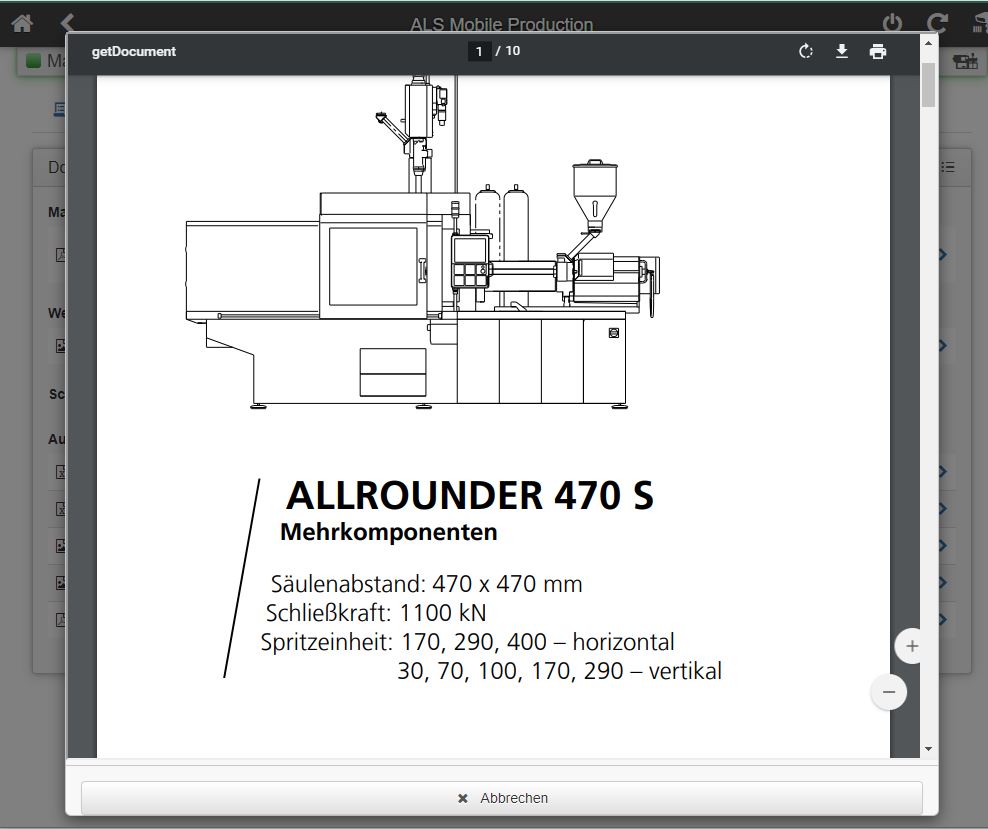Screen dimensions: 988x829
Task: Click the '/ 10' page count text
Action: pos(508,51)
